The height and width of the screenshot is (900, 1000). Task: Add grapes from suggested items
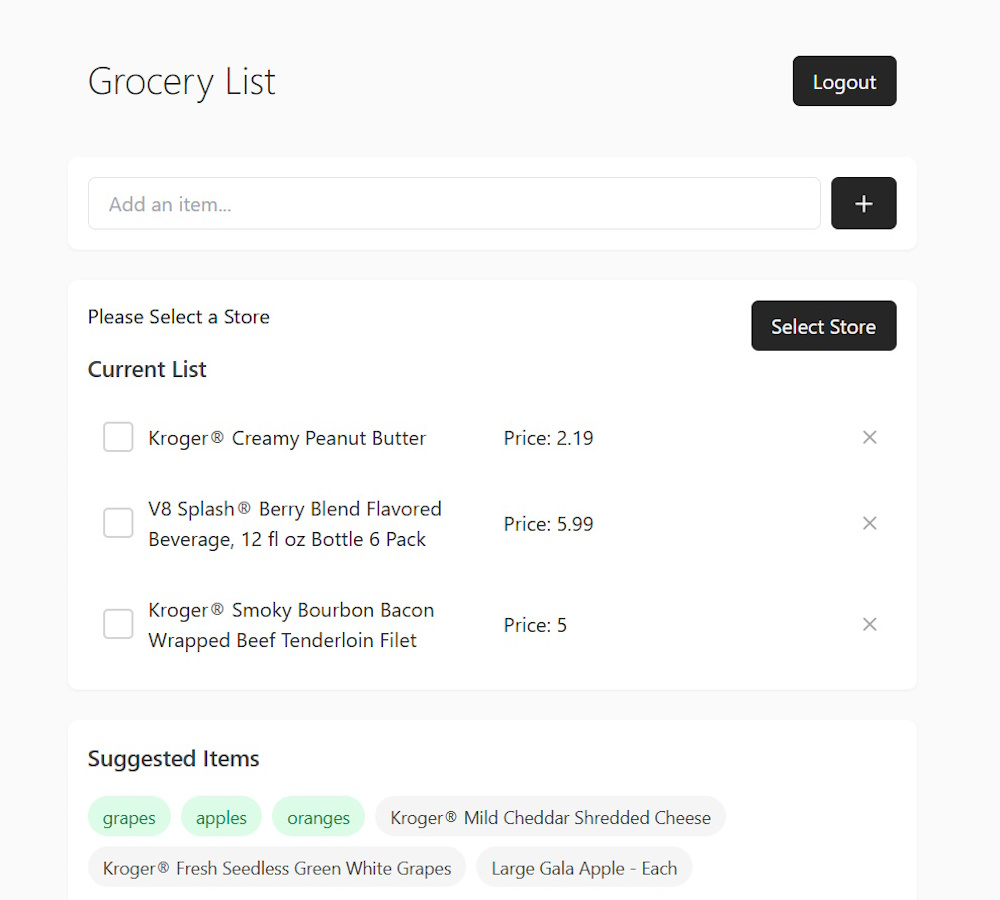tap(129, 816)
